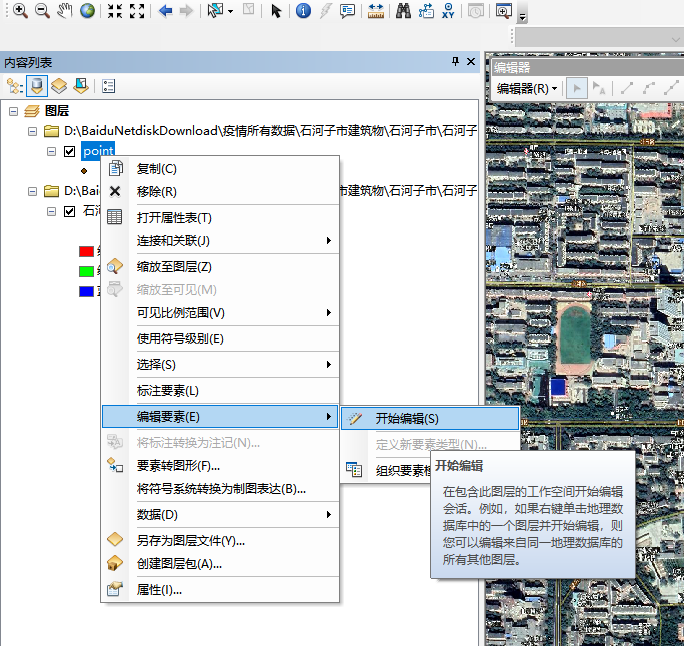This screenshot has width=684, height=646.
Task: Select 使用符号级别(E)
Action: [x=220, y=338]
